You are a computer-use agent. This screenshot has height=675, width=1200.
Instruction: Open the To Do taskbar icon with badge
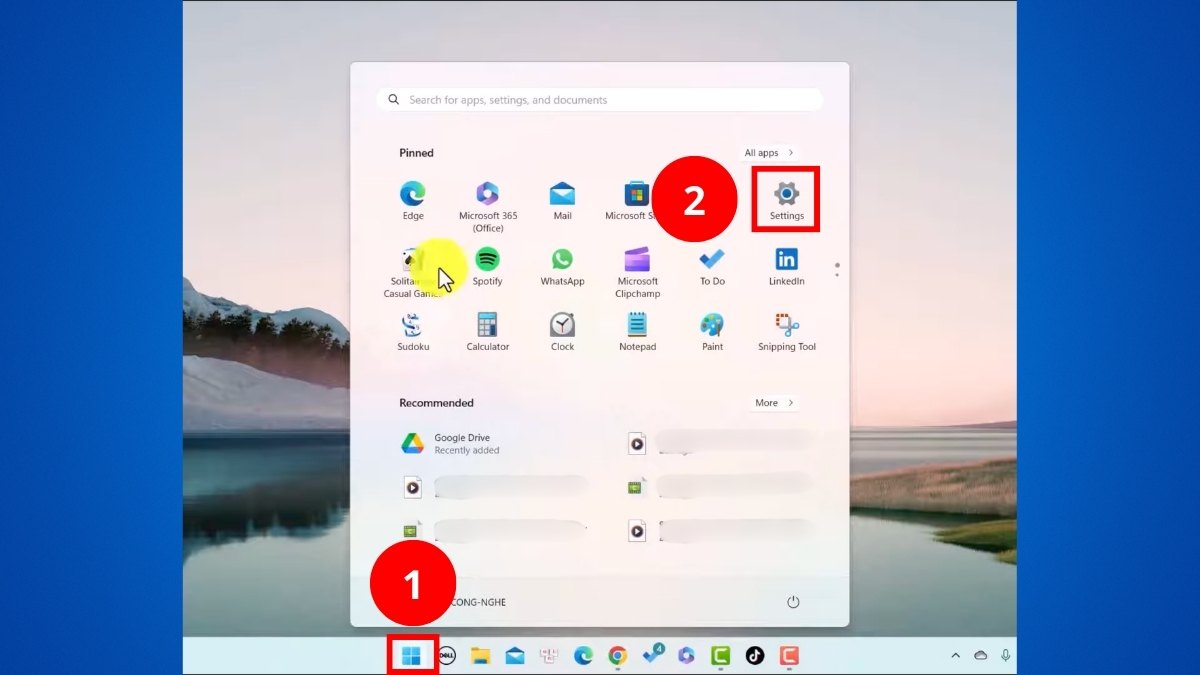click(x=652, y=656)
